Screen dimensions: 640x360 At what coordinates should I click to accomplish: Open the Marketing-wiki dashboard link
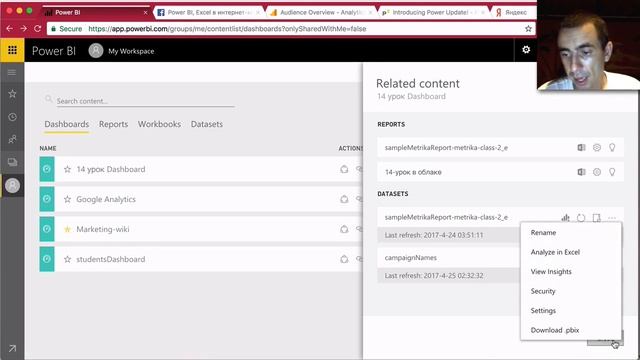(103, 229)
